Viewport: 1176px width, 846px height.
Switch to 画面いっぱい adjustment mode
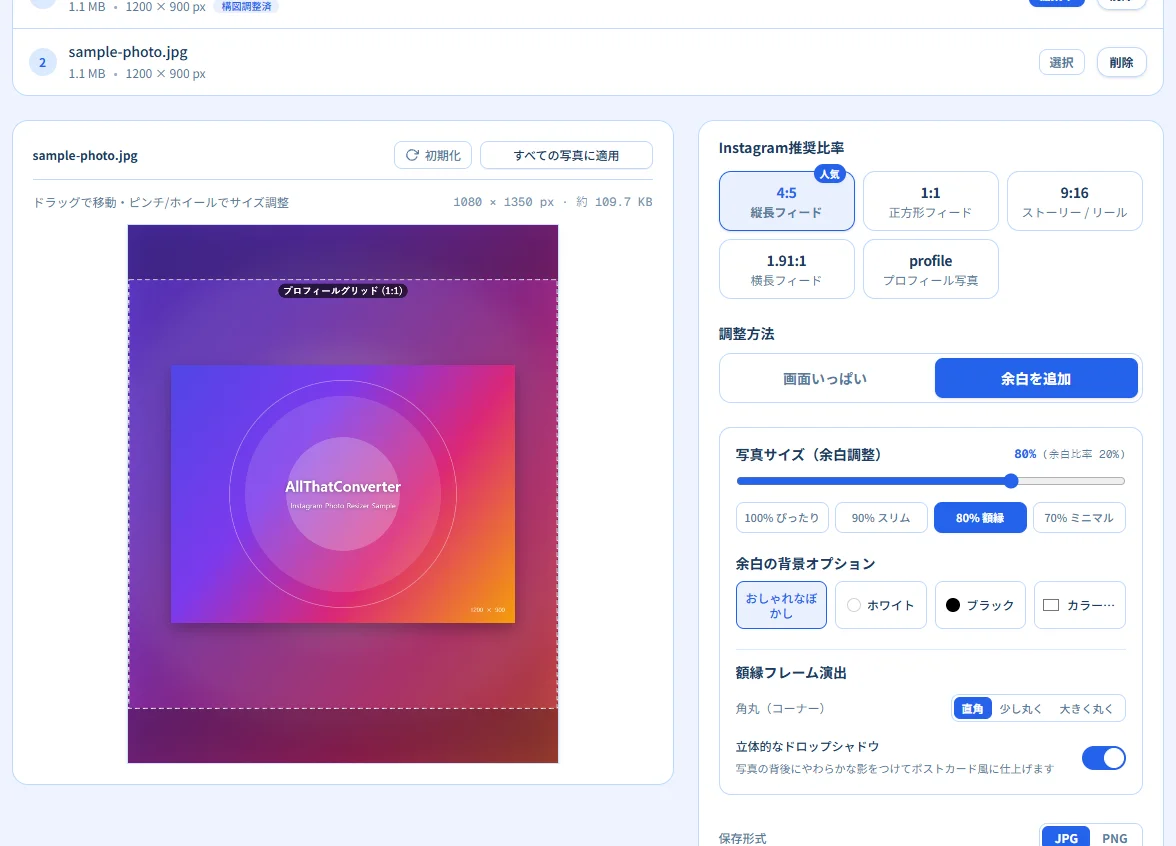[x=825, y=378]
